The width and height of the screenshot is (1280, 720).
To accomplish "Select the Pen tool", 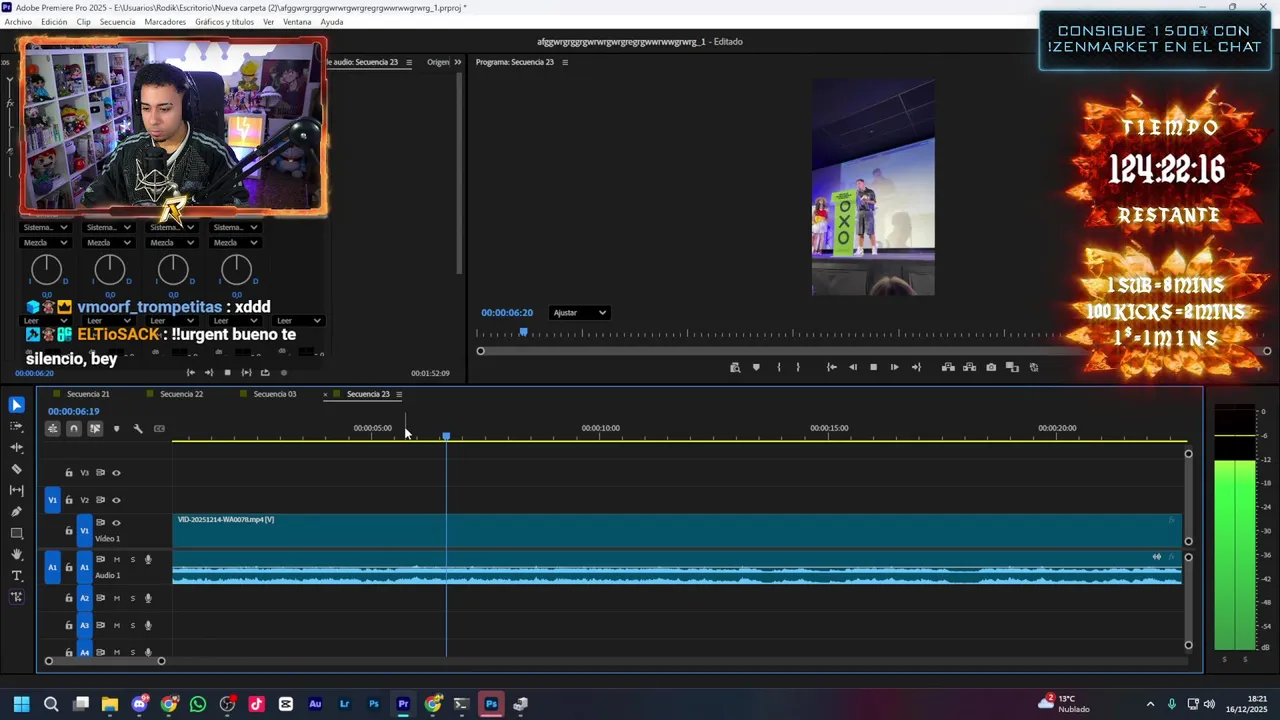I will (16, 511).
